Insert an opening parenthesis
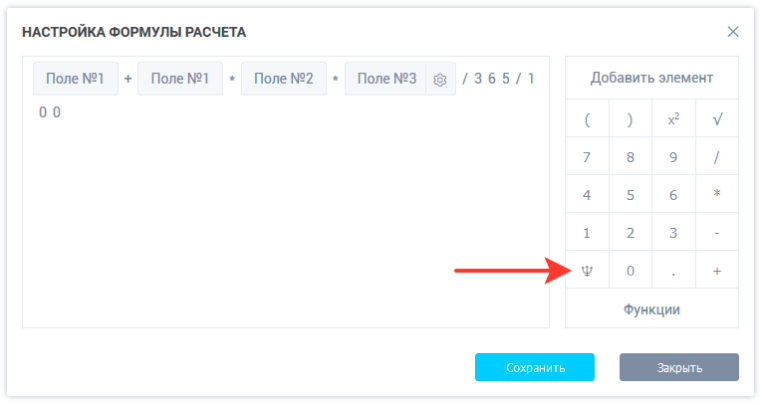Viewport: 760px width, 405px height. pos(587,119)
